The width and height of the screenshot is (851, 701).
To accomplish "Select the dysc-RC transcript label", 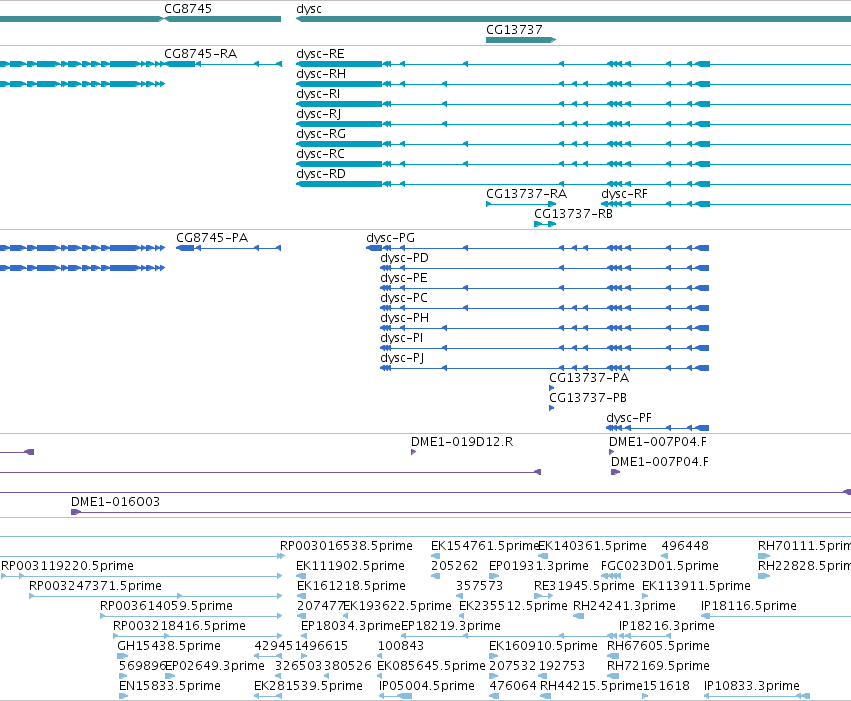I will click(320, 154).
